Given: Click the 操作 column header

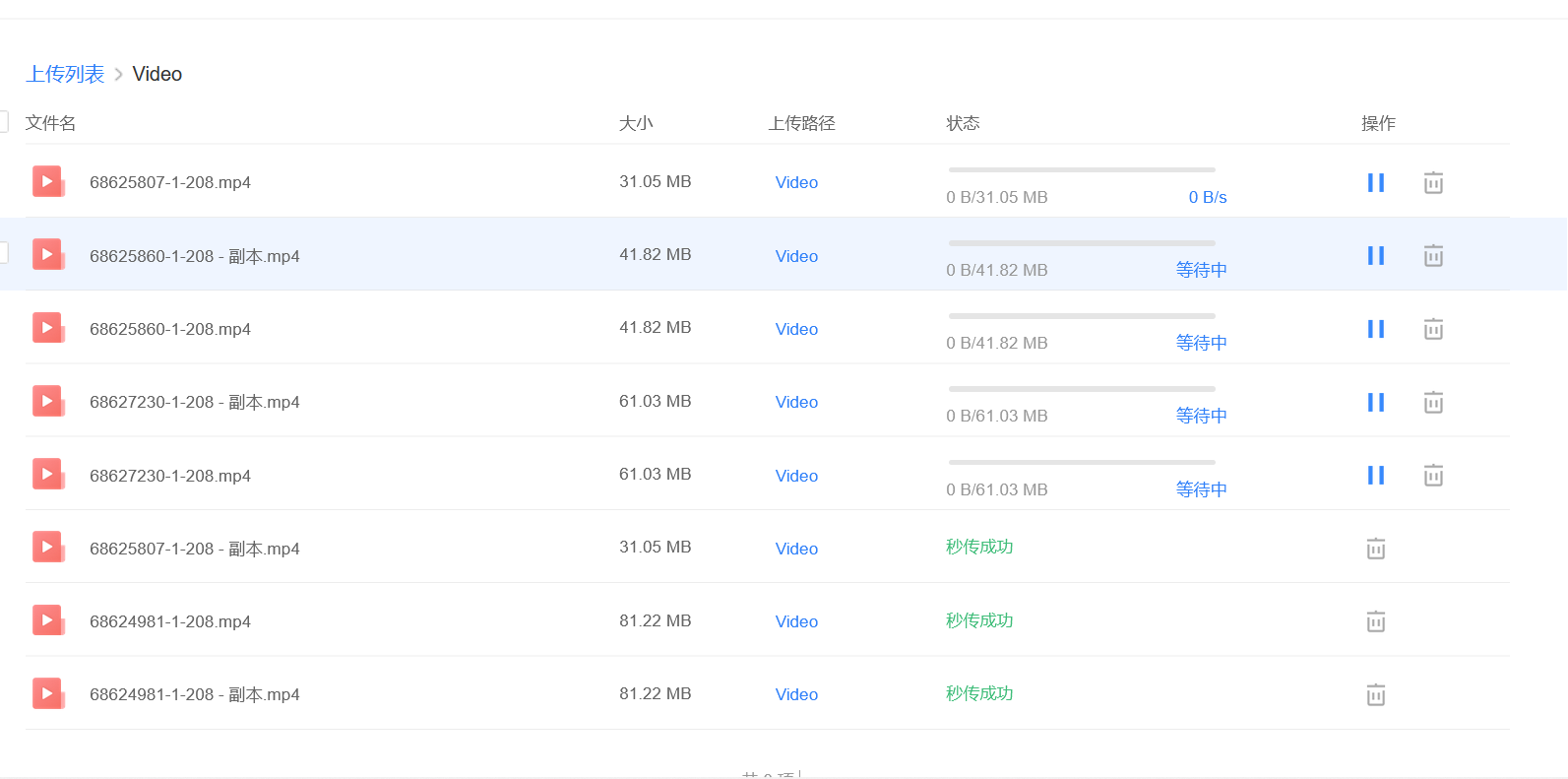Looking at the screenshot, I should pos(1378,123).
